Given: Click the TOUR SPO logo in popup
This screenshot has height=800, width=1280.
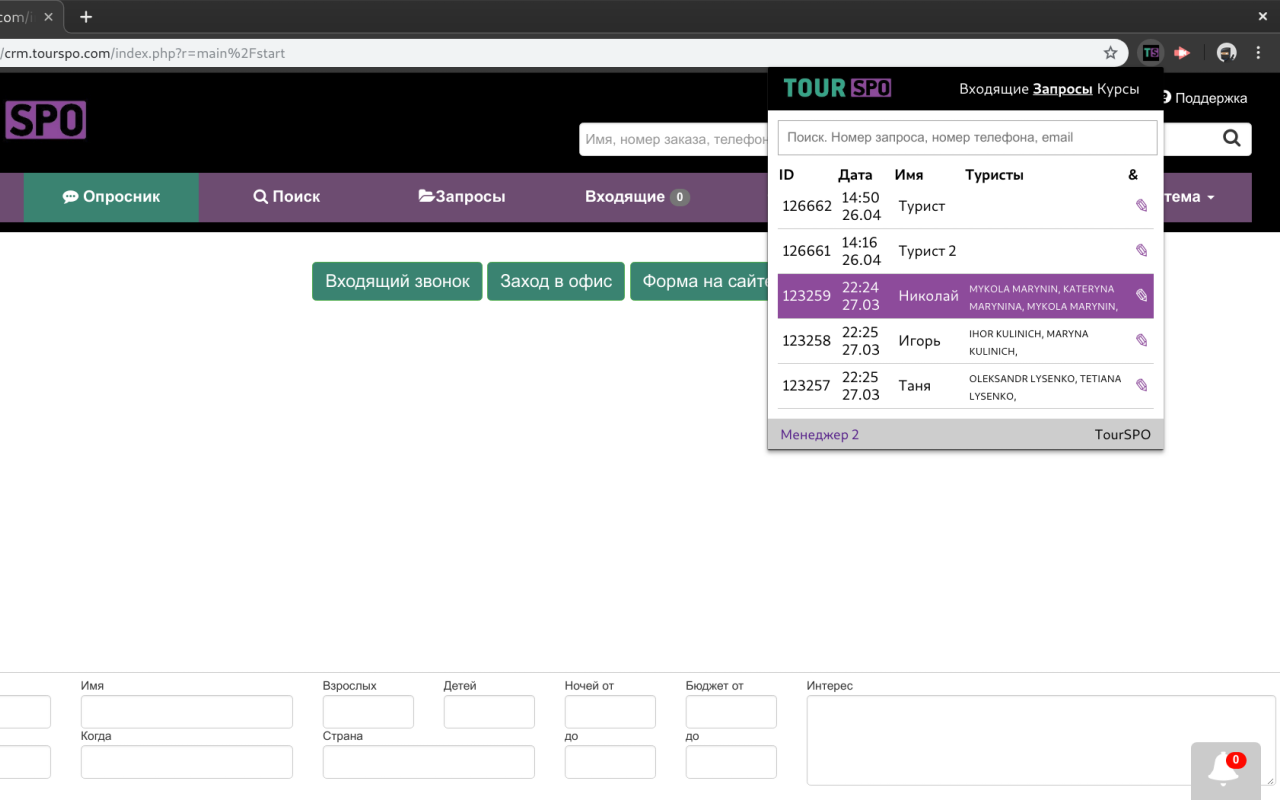Looking at the screenshot, I should (837, 88).
